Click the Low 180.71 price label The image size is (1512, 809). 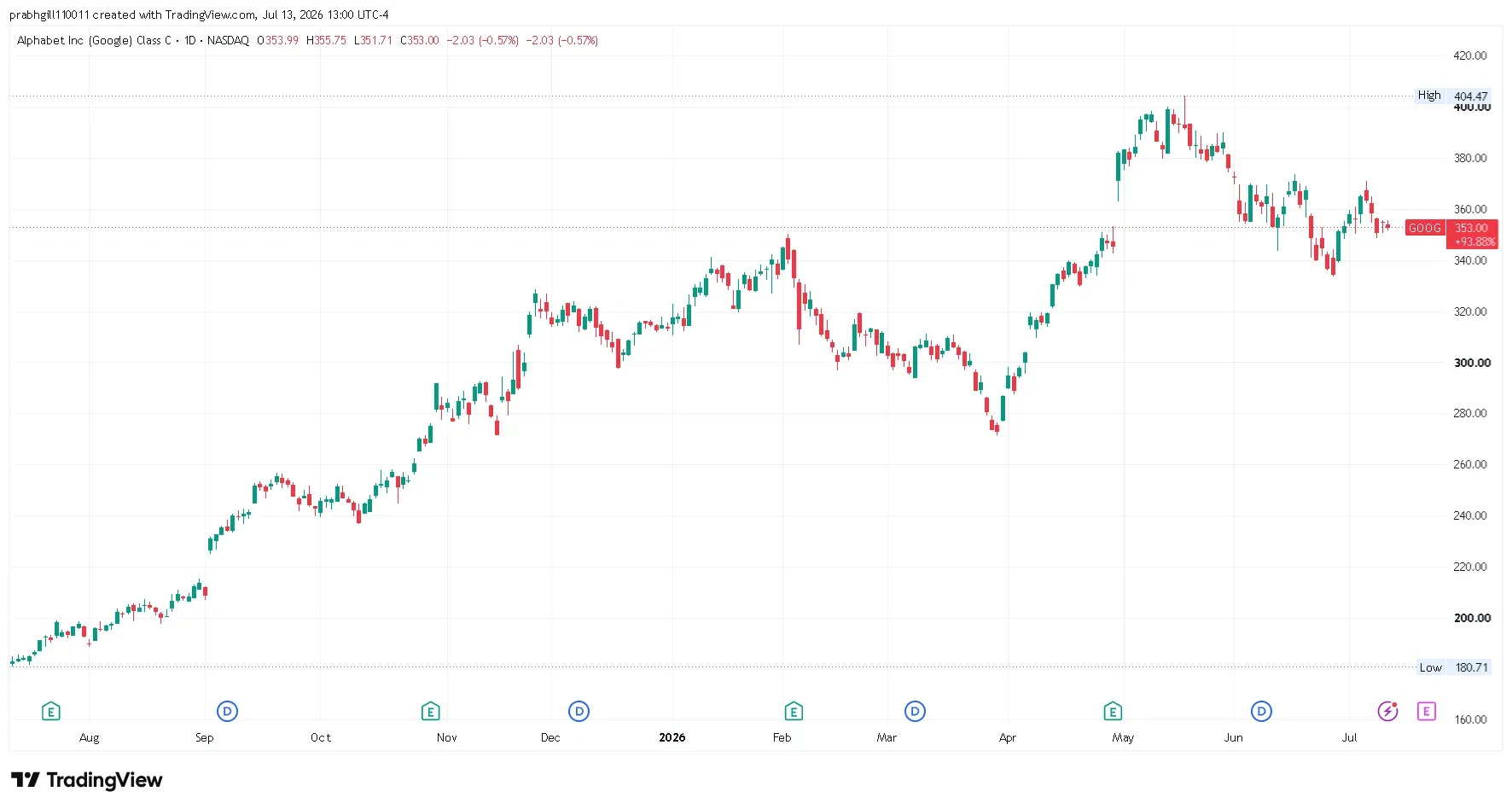pyautogui.click(x=1453, y=667)
